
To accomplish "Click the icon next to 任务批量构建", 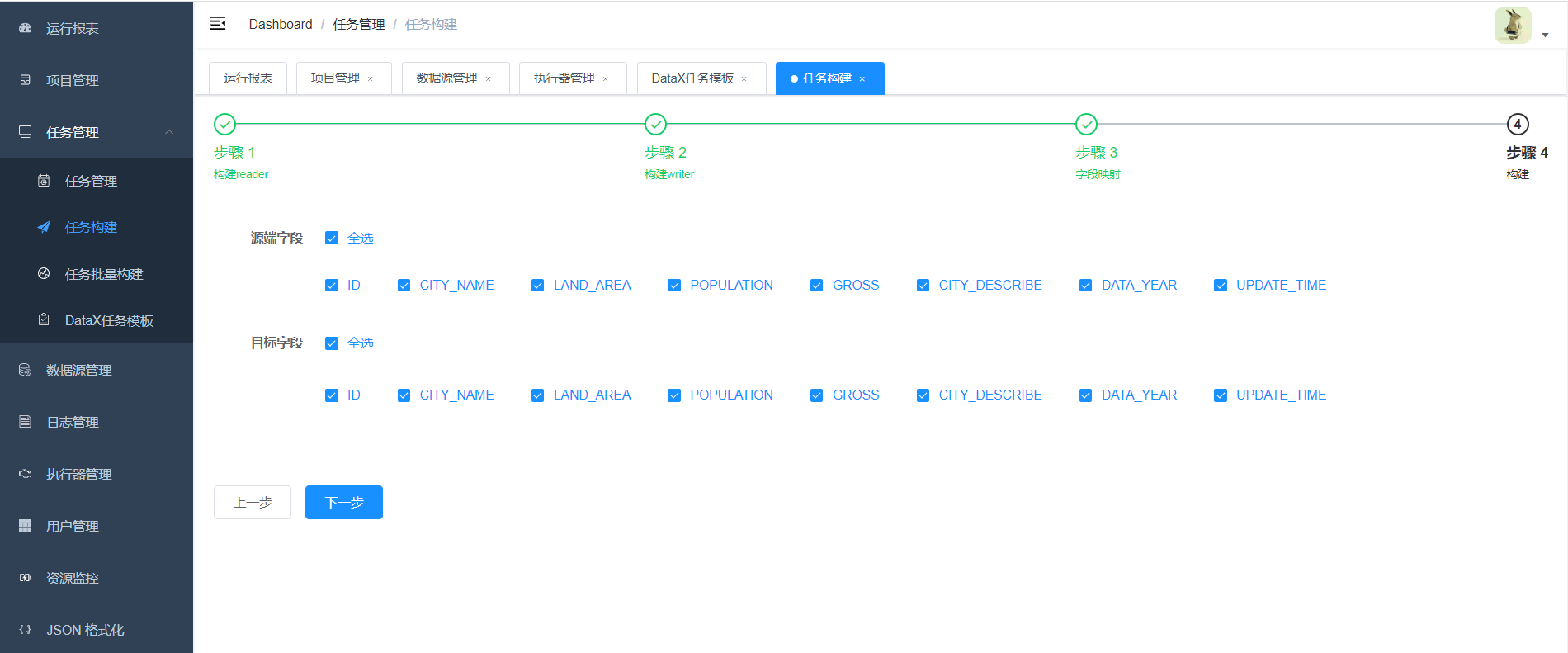I will 44,274.
